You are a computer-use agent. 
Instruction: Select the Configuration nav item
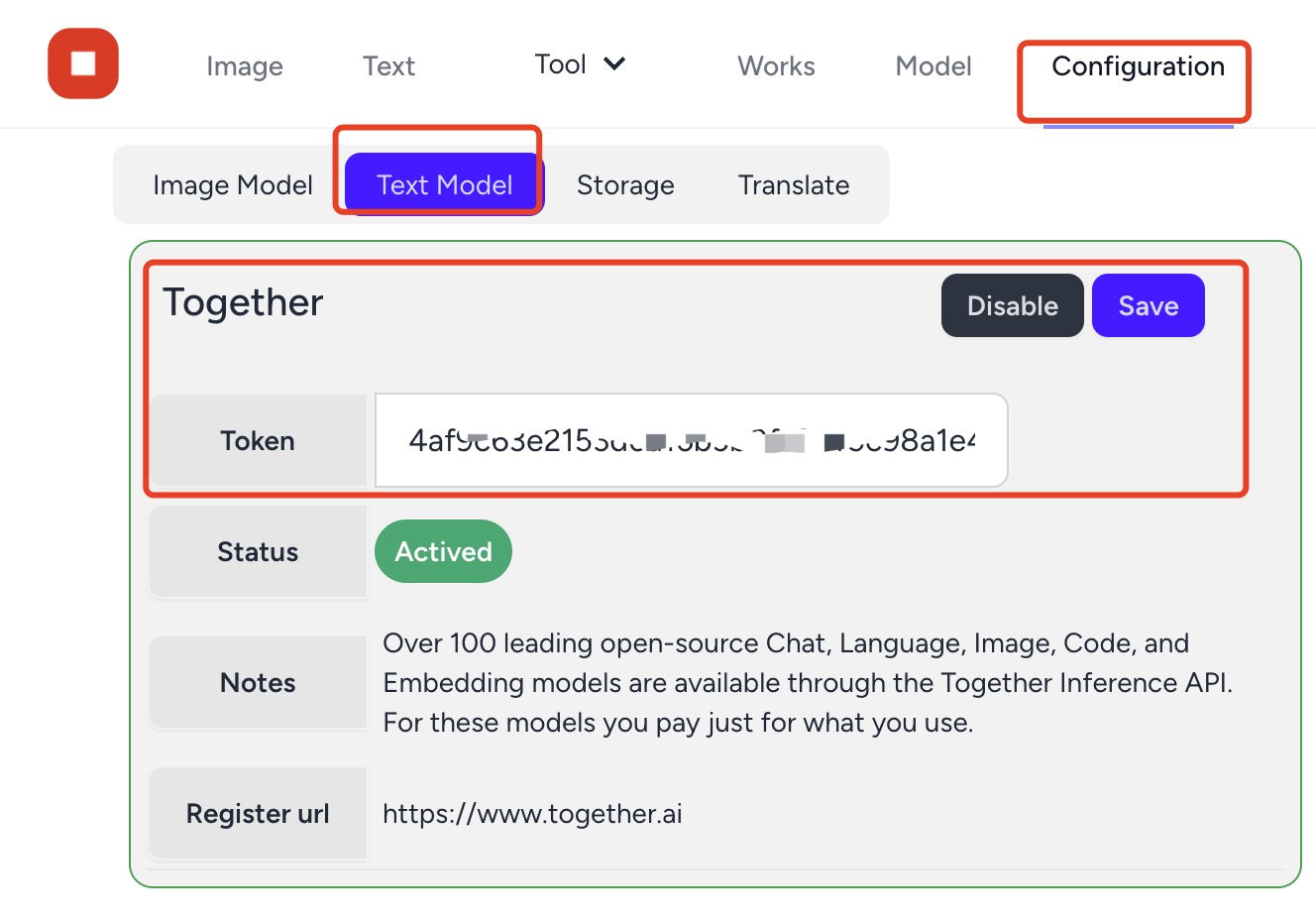click(1138, 66)
